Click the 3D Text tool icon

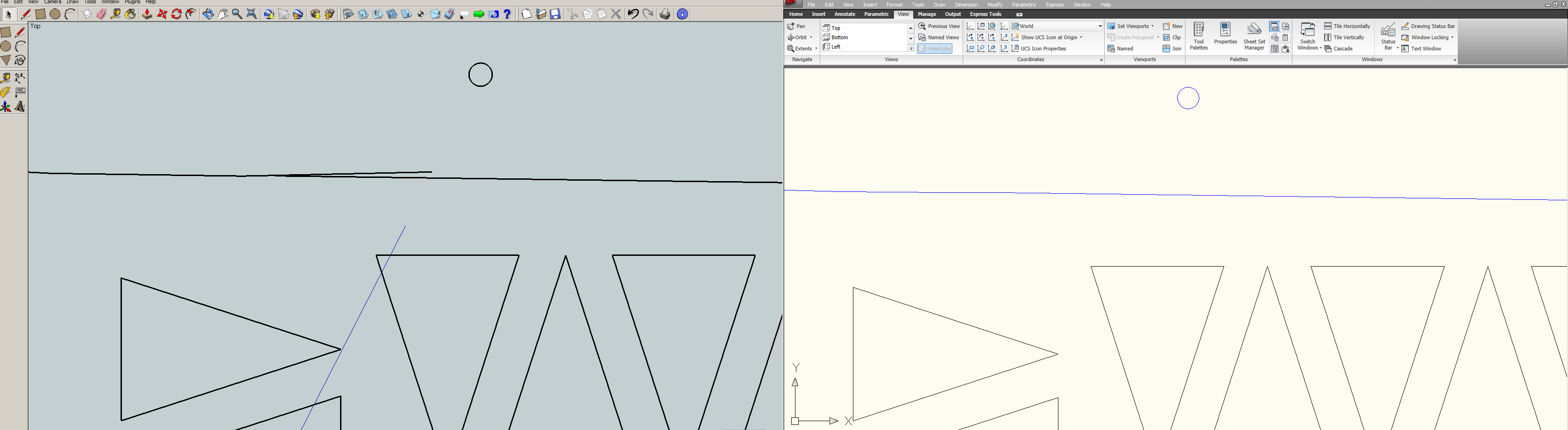coord(20,107)
